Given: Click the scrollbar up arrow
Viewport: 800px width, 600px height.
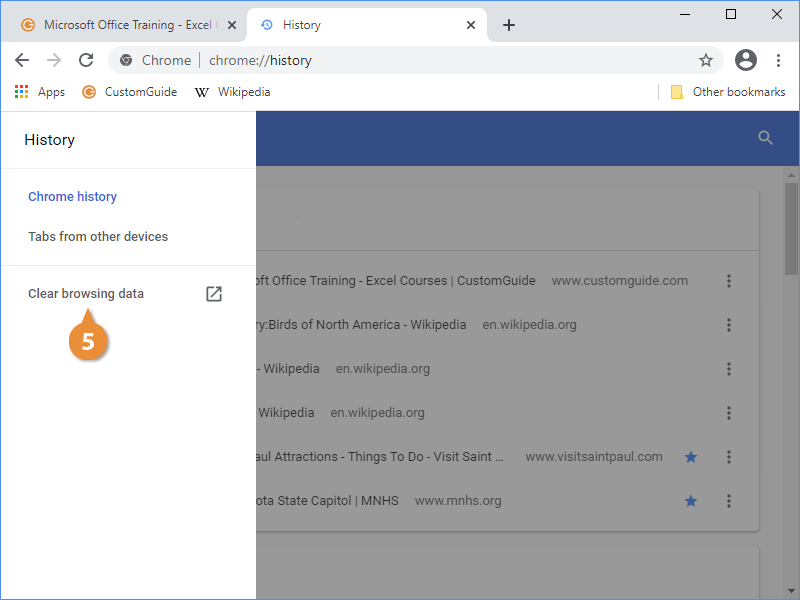Looking at the screenshot, I should pyautogui.click(x=791, y=175).
